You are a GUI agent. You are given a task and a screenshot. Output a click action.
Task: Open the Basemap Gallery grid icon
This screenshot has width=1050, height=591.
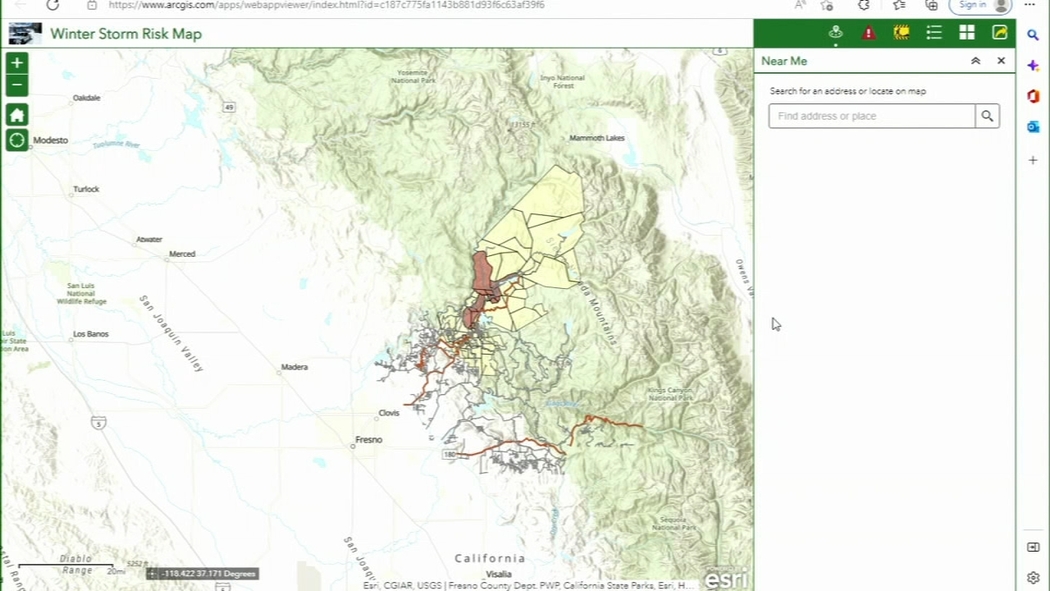967,33
